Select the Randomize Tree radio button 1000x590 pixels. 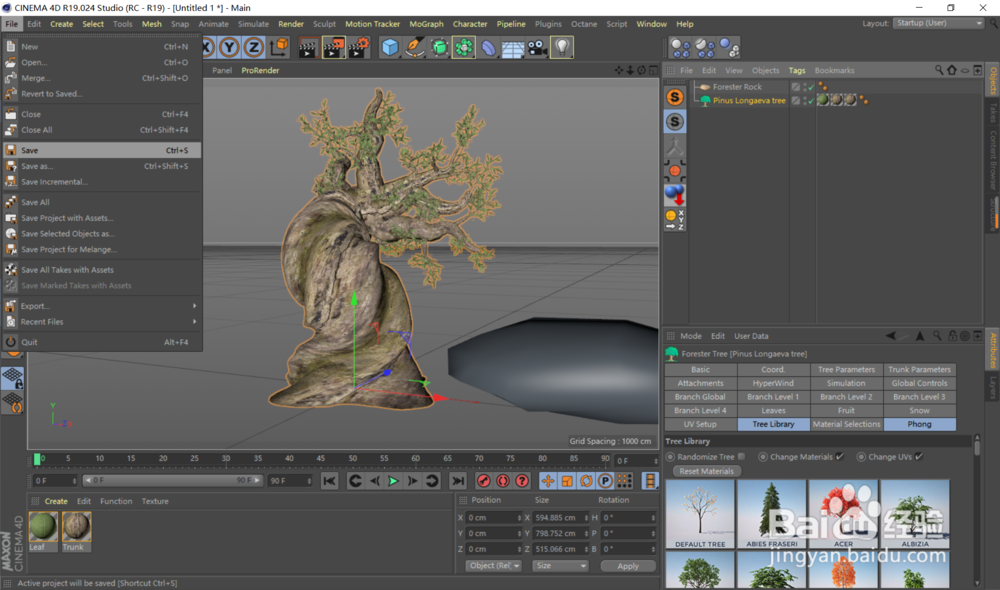pyautogui.click(x=670, y=457)
